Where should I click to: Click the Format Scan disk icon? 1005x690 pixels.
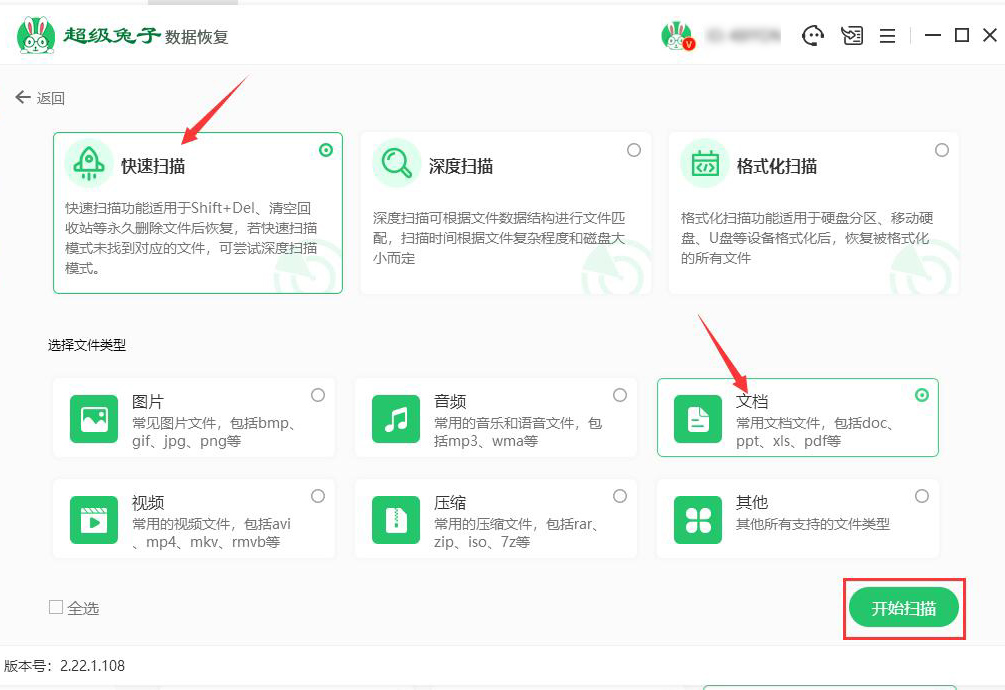704,163
